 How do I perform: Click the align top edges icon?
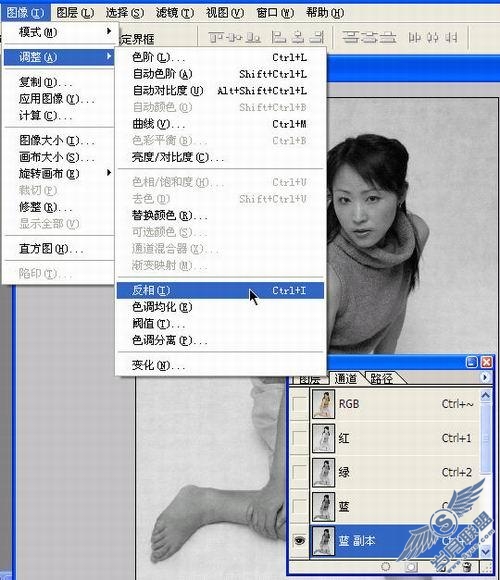[x=217, y=37]
